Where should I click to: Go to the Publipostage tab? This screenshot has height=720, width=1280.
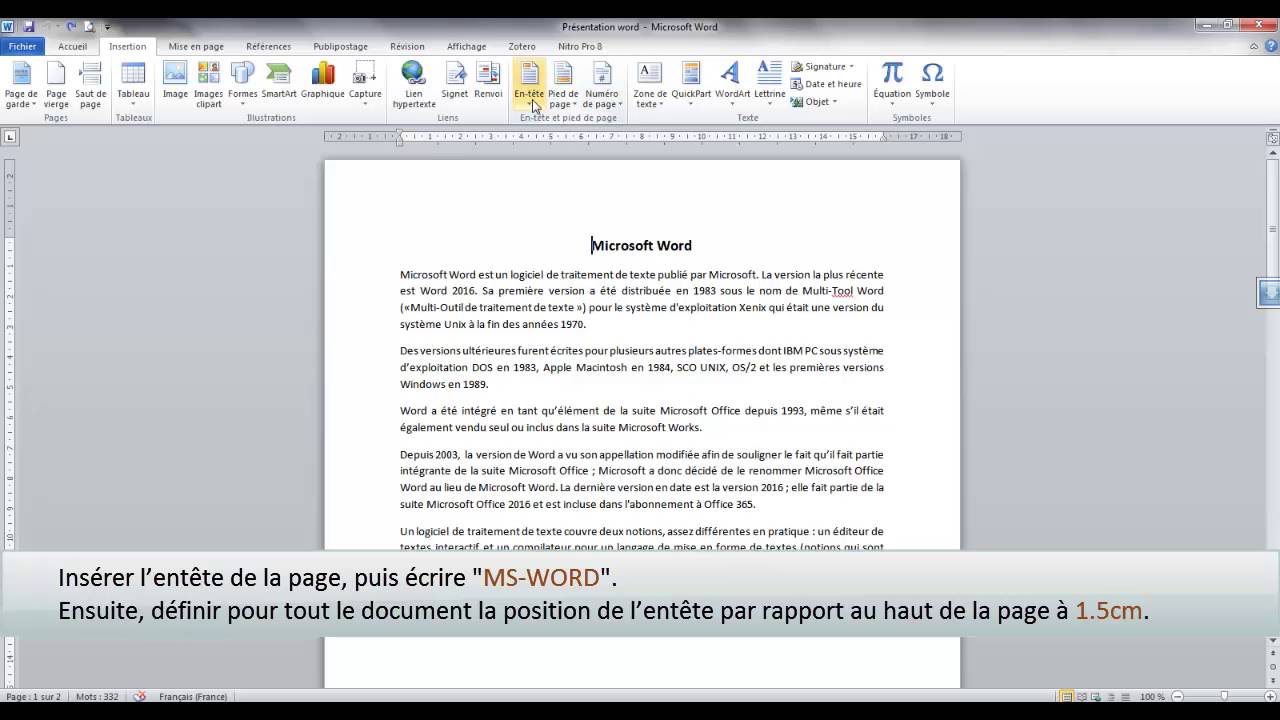click(340, 46)
